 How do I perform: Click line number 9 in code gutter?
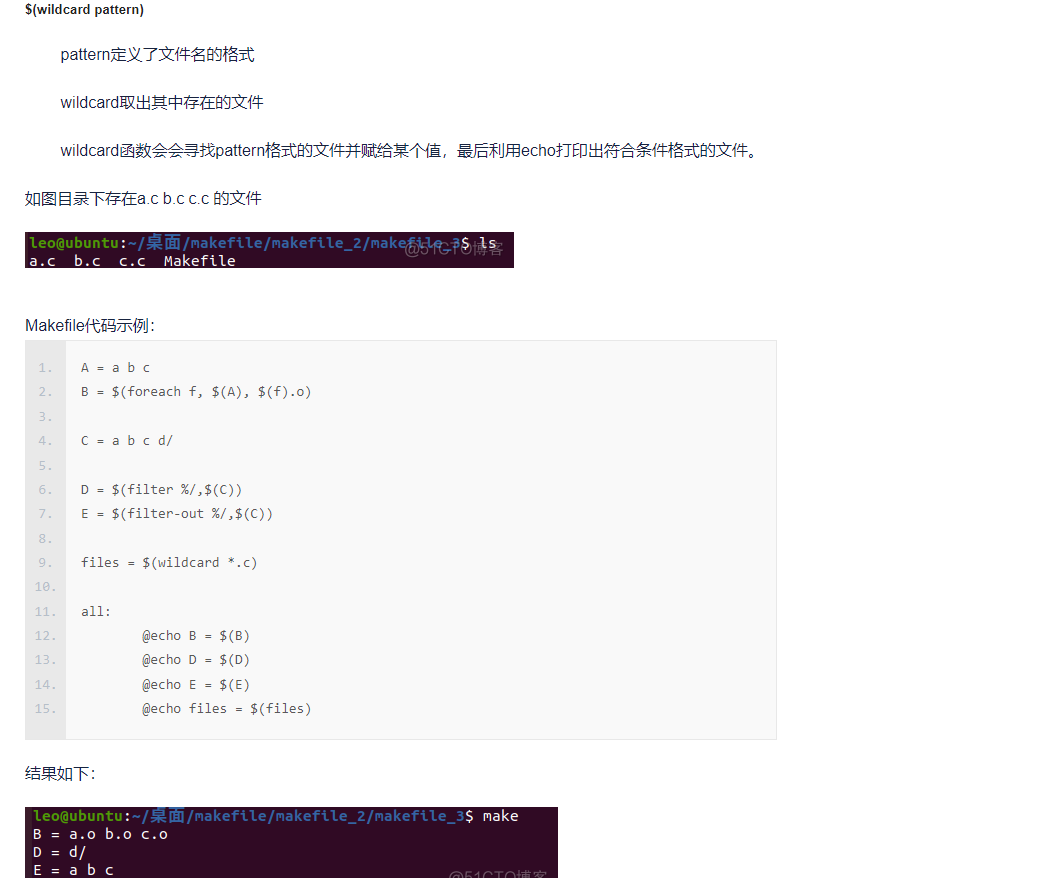[x=45, y=563]
